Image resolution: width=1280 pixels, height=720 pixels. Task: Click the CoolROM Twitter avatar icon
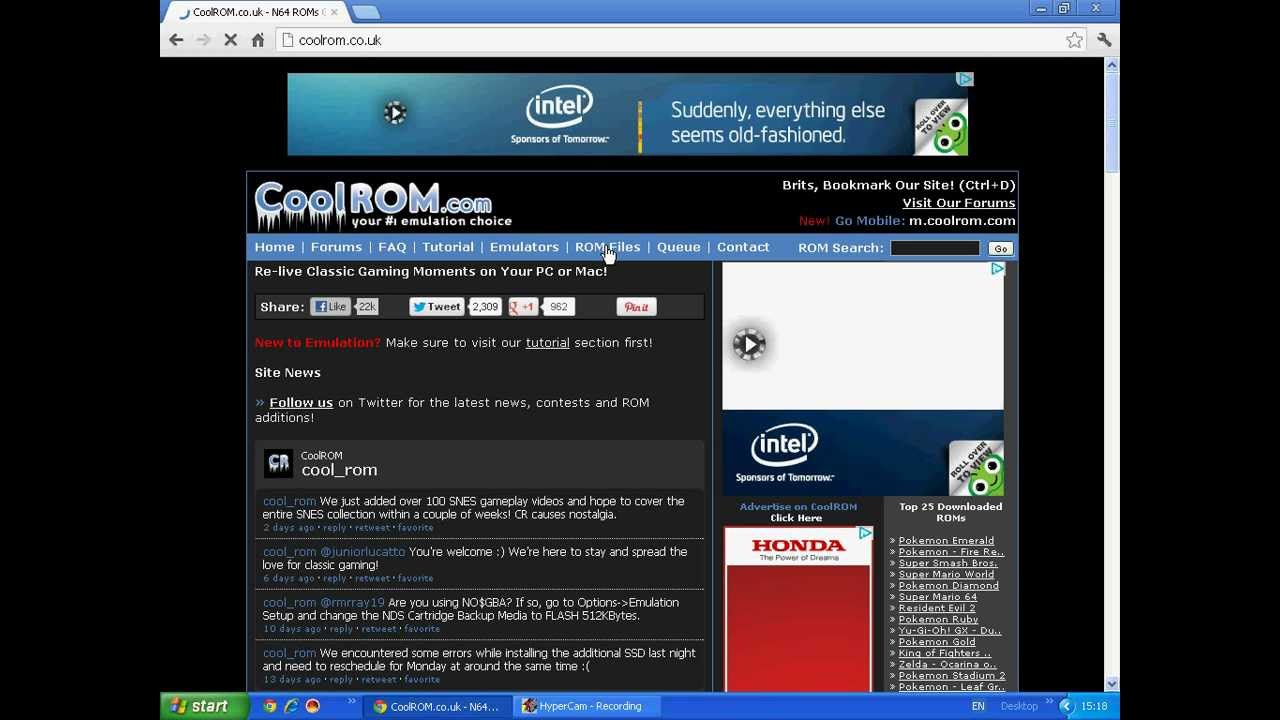[278, 463]
